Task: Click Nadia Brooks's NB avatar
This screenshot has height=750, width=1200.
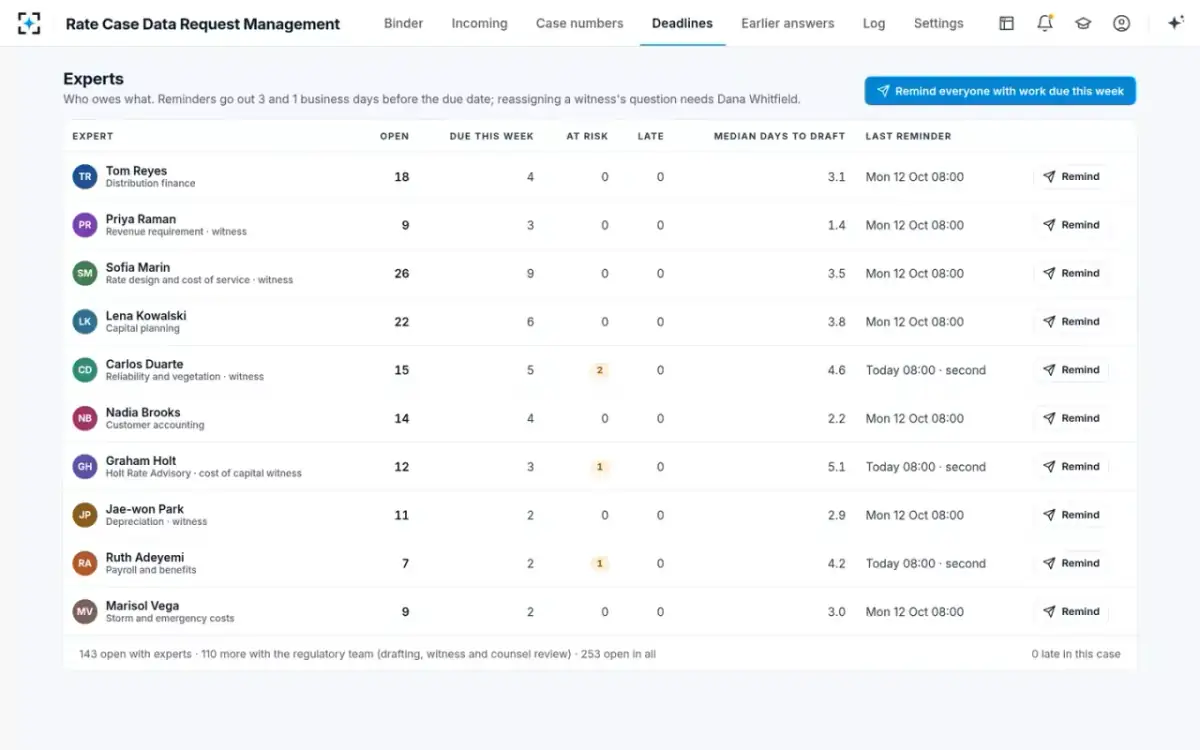Action: [85, 418]
